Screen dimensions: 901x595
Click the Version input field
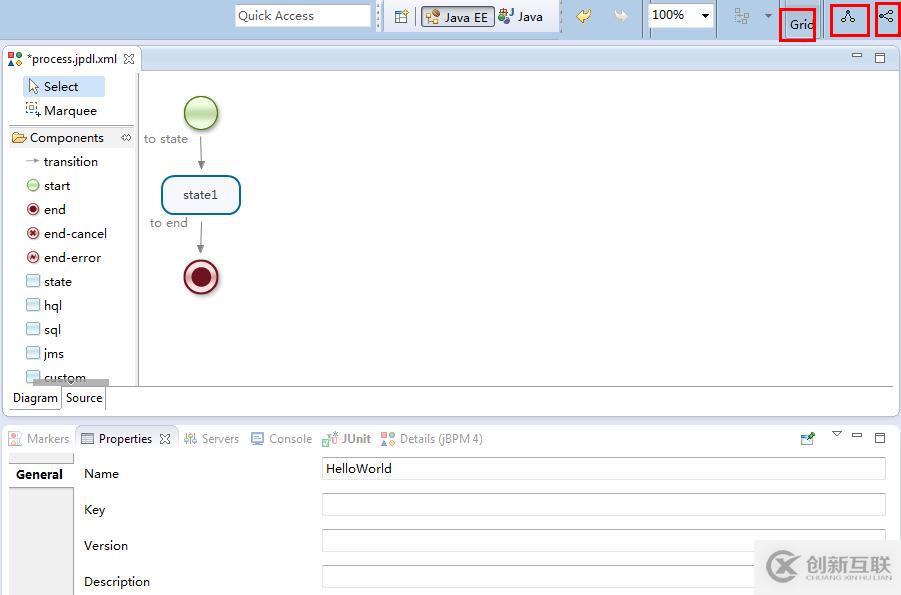click(603, 540)
